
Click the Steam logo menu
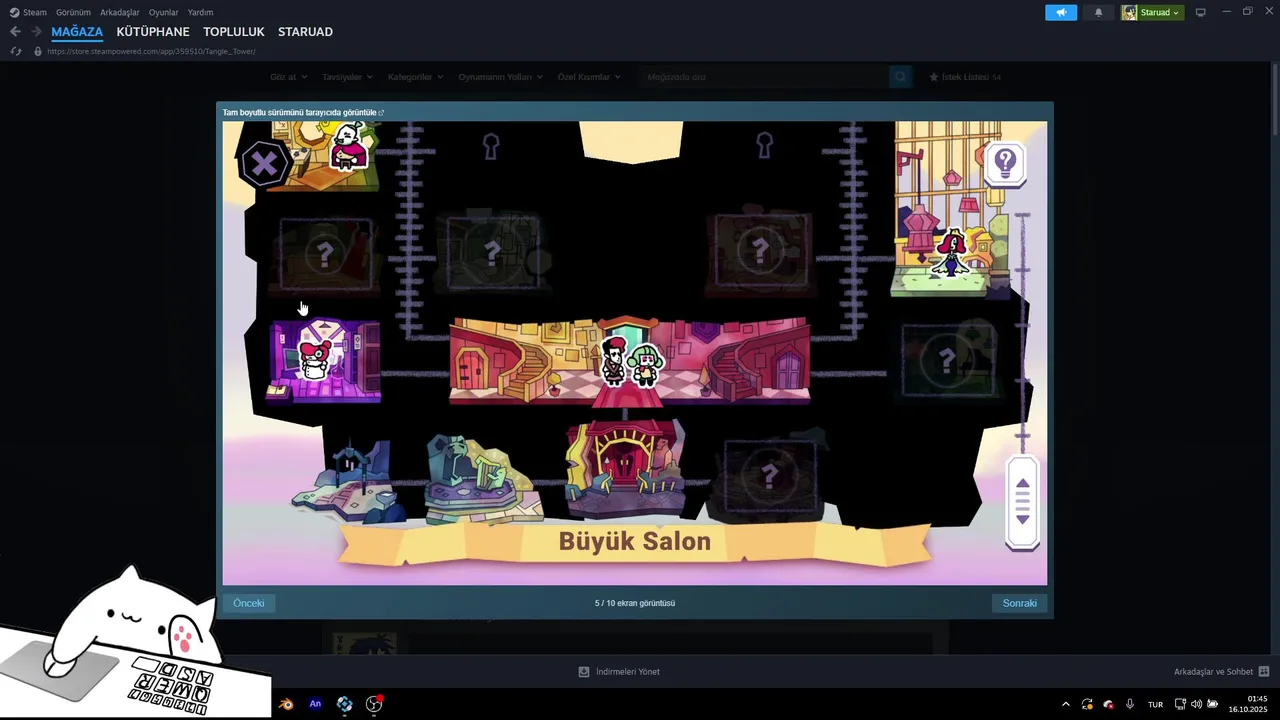(28, 12)
